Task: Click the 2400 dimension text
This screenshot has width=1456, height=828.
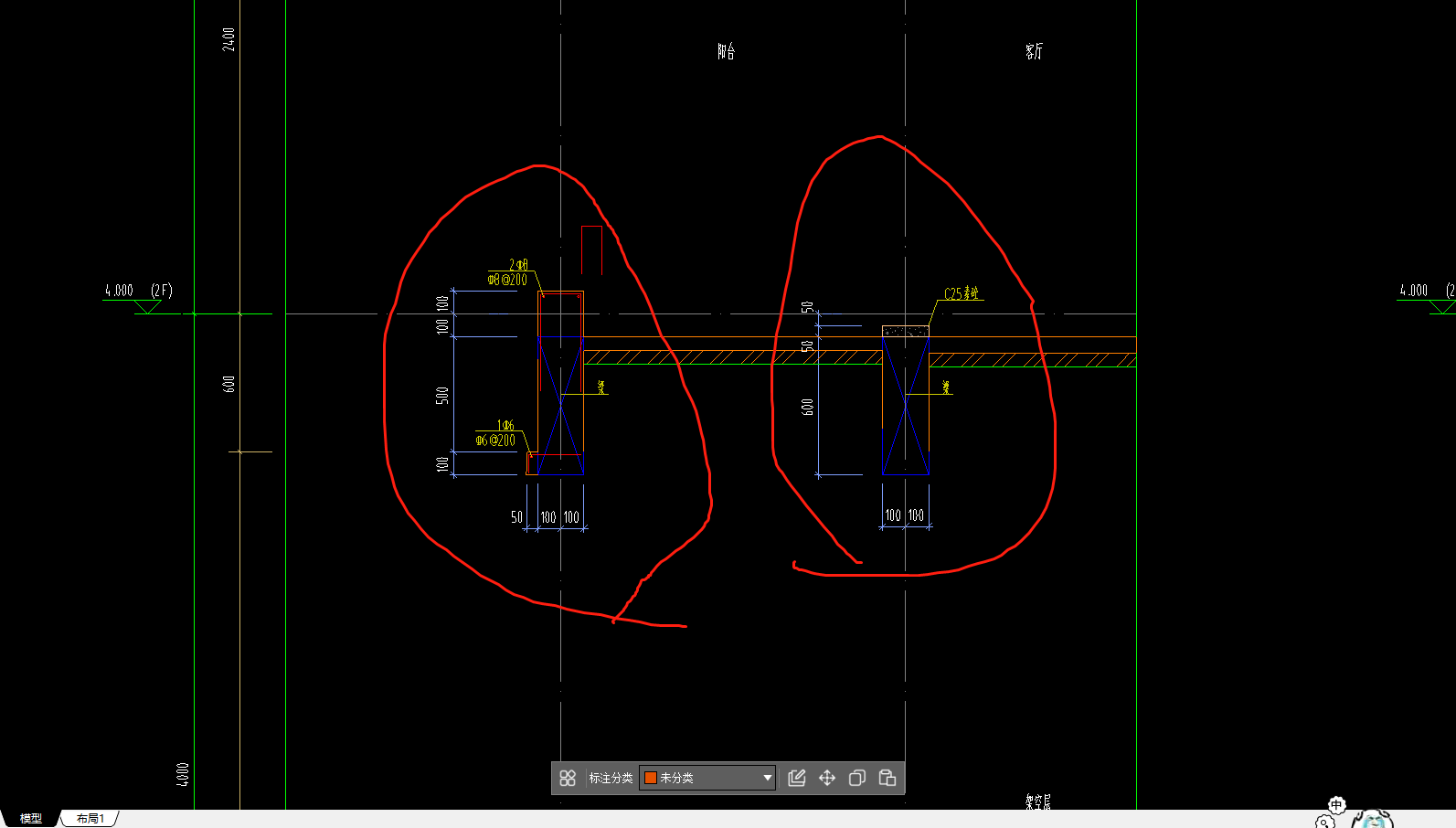Action: (228, 39)
